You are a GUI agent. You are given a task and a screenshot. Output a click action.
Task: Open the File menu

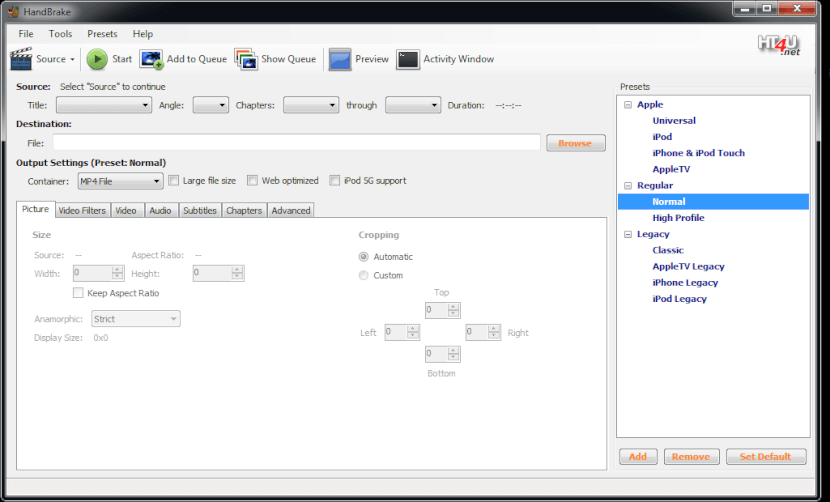[25, 34]
